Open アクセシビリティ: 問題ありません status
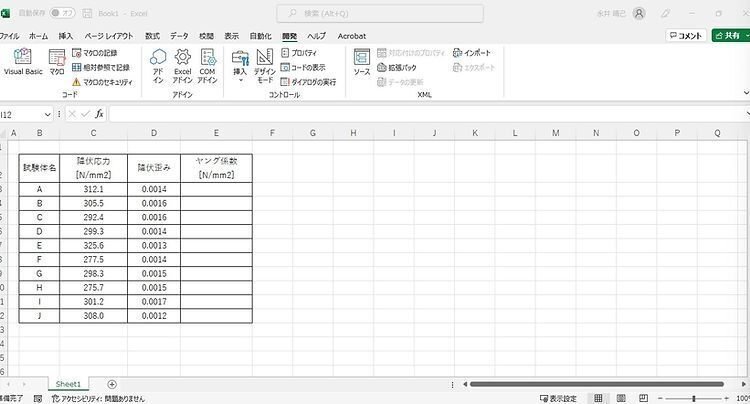This screenshot has width=750, height=404. 98,398
